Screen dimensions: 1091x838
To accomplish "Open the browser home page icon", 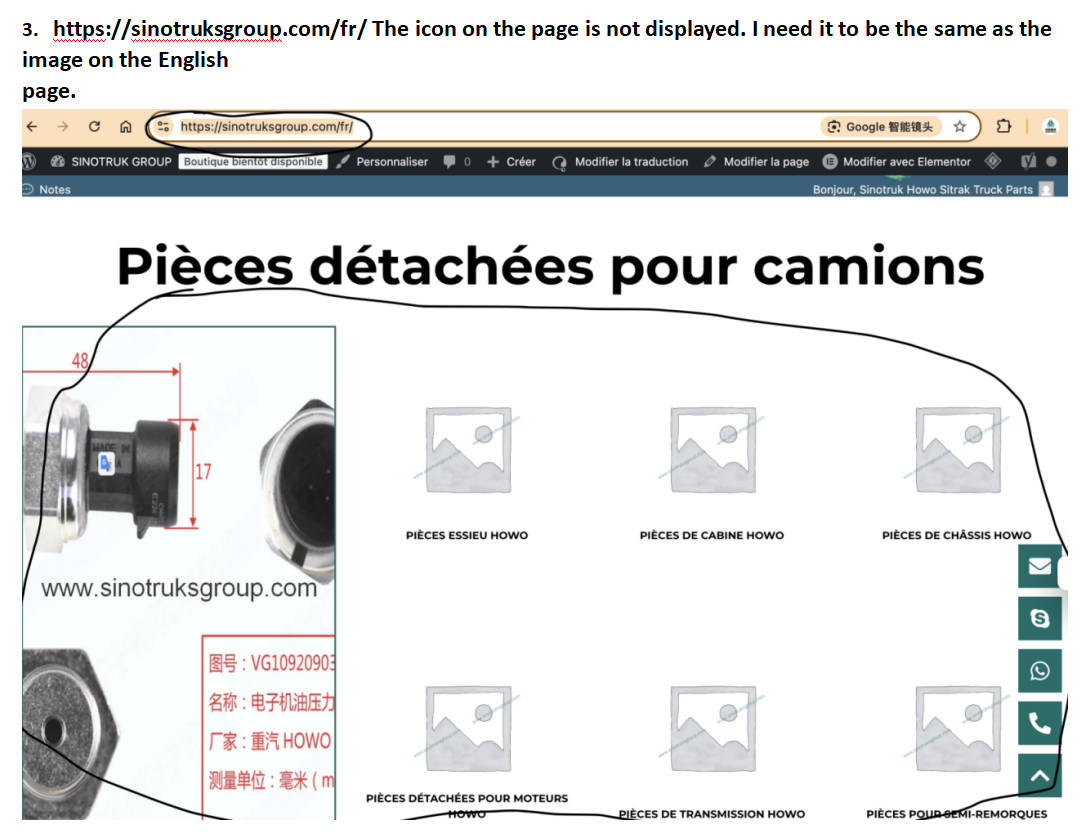I will tap(125, 127).
